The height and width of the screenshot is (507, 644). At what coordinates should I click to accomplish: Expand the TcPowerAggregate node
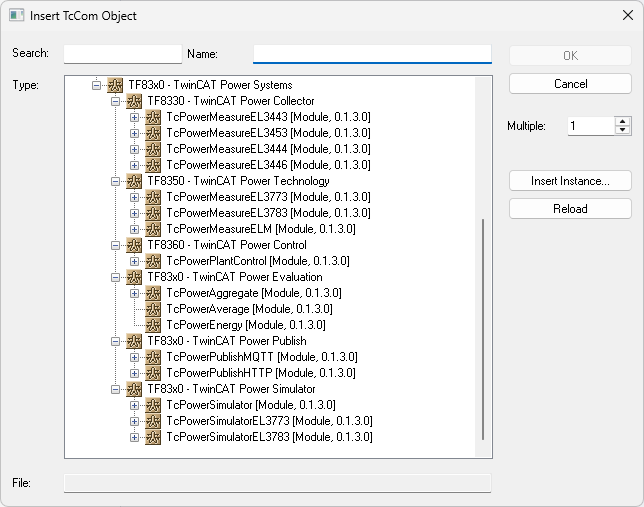(134, 294)
